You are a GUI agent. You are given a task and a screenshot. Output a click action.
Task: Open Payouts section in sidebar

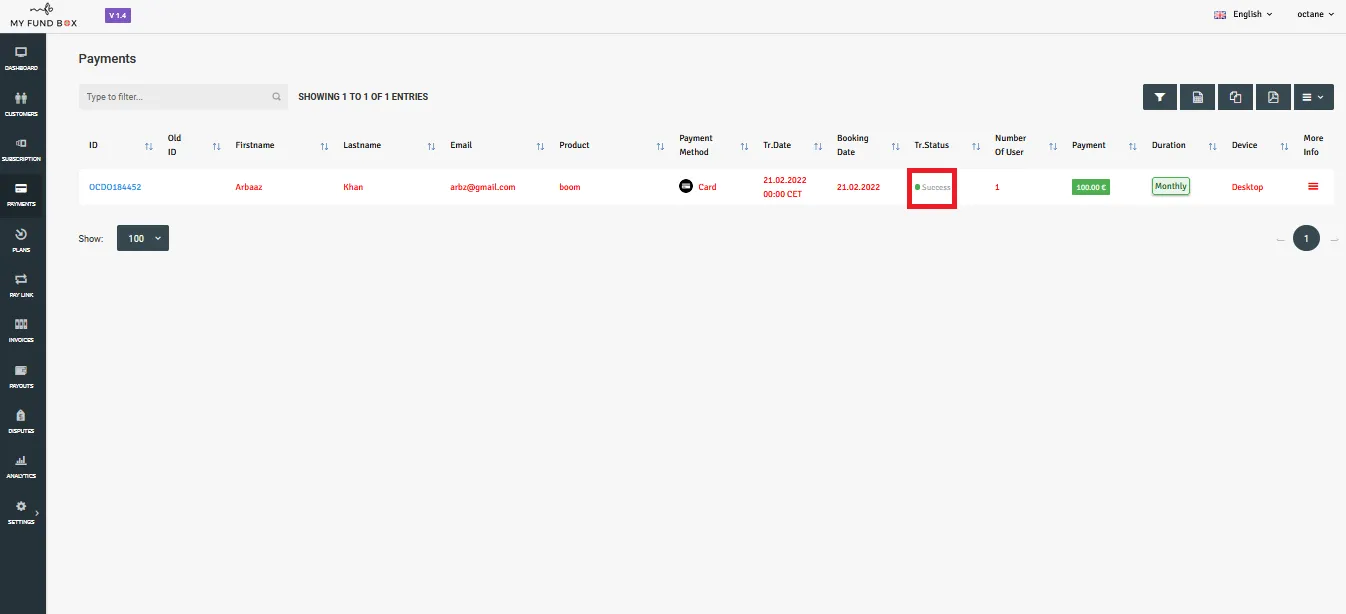click(x=21, y=376)
